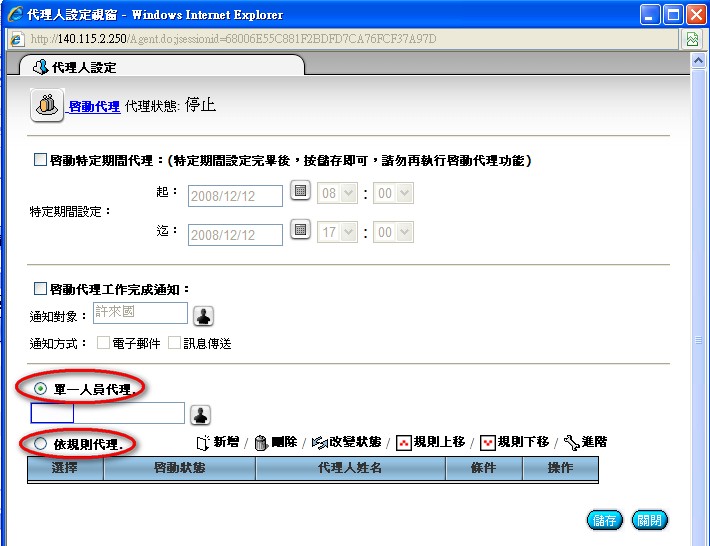Open the end date calendar picker
This screenshot has width=710, height=546.
tap(299, 231)
